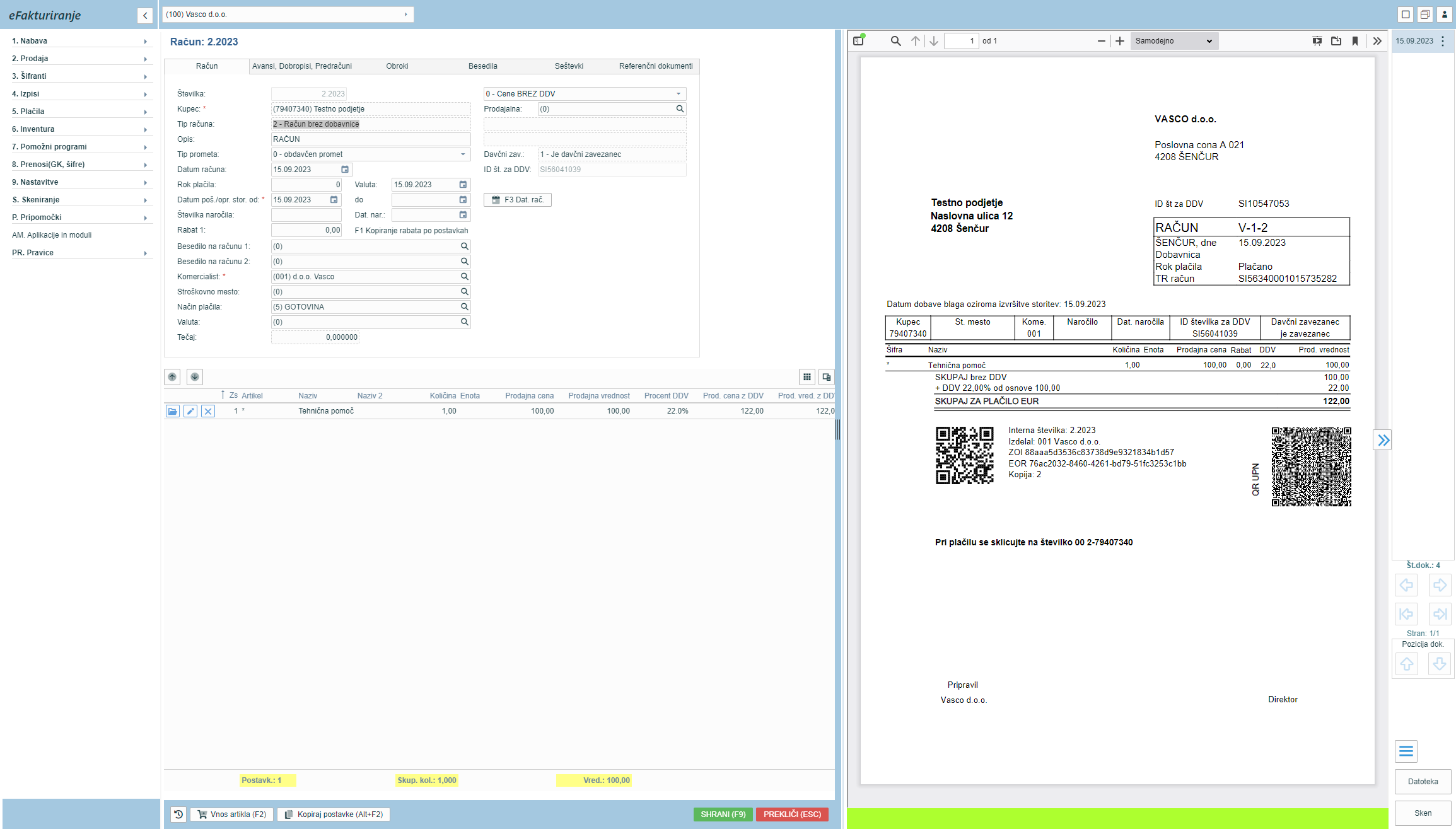Search Besedilo na računu 2 lookup
1456x829 pixels.
click(464, 262)
